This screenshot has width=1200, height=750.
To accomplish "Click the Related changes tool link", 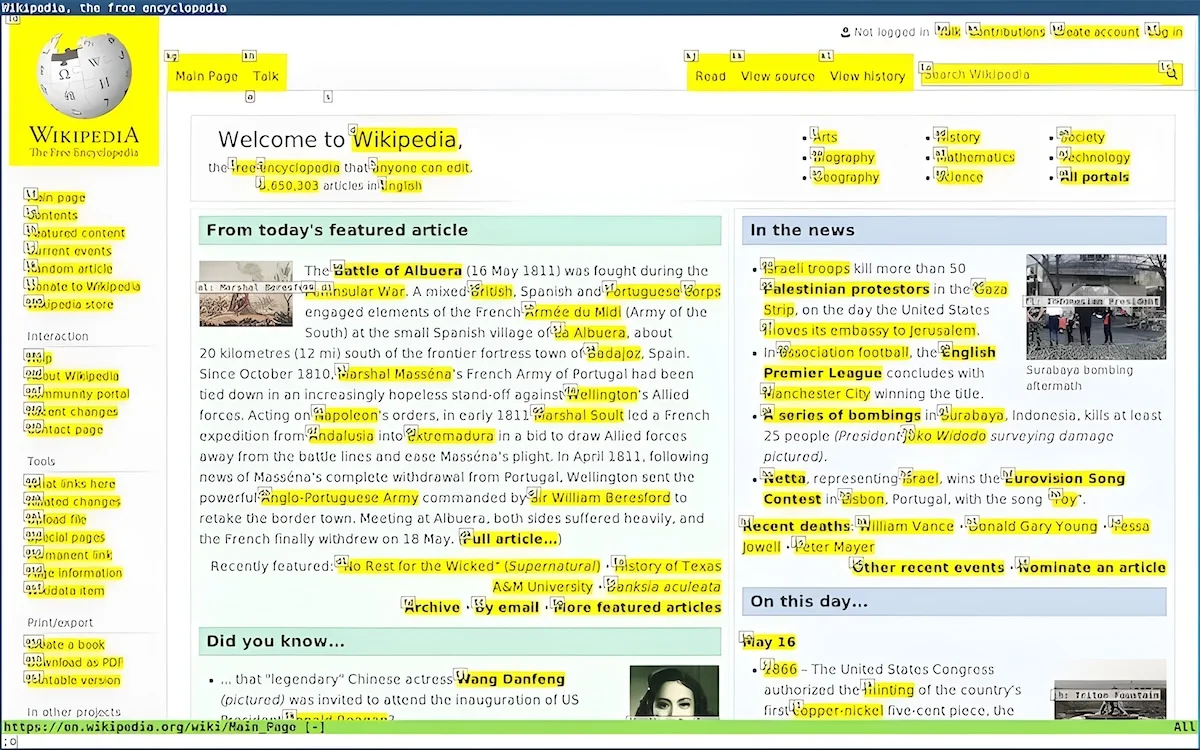I will pyautogui.click(x=74, y=502).
